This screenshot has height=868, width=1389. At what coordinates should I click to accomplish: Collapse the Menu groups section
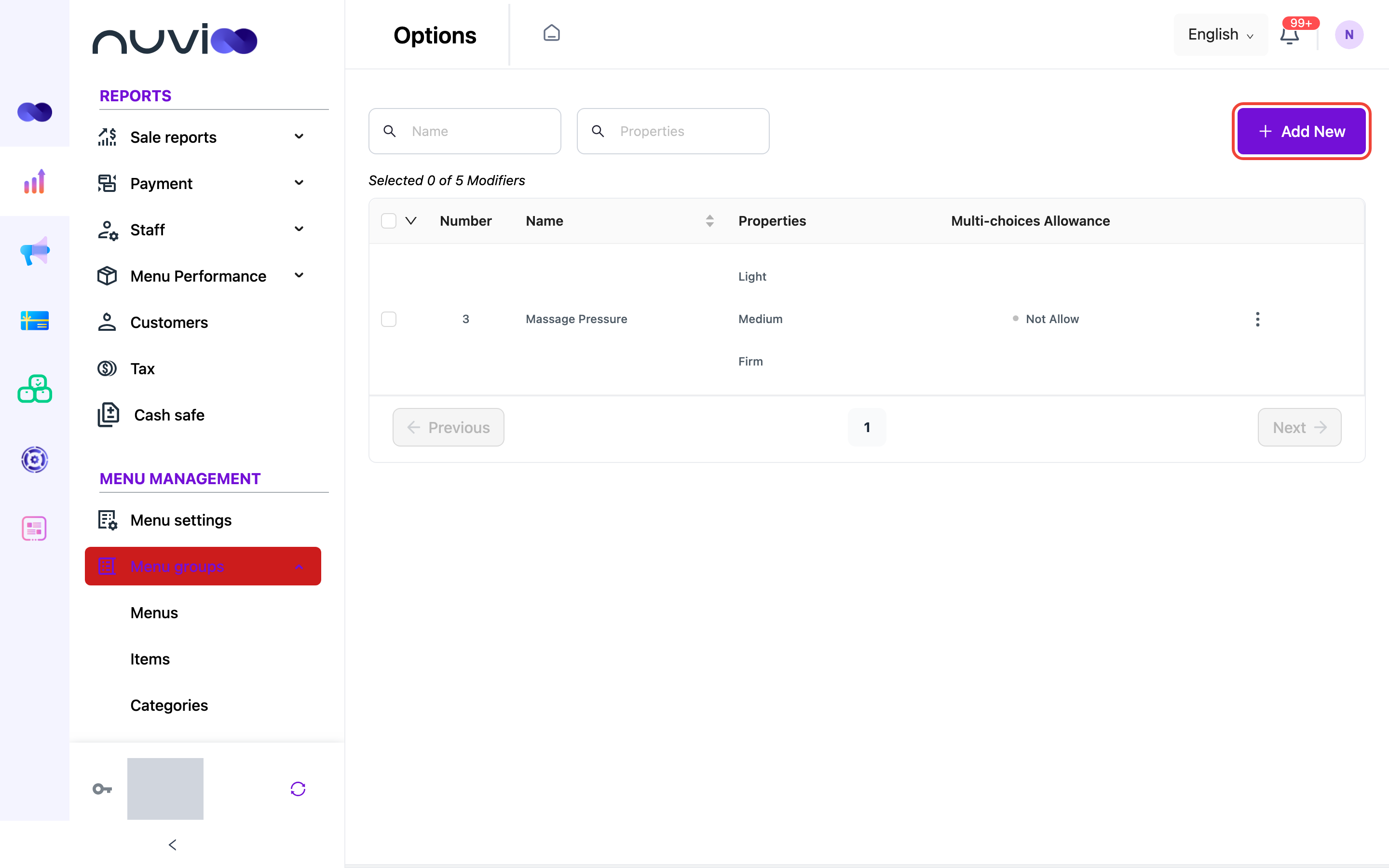click(203, 566)
